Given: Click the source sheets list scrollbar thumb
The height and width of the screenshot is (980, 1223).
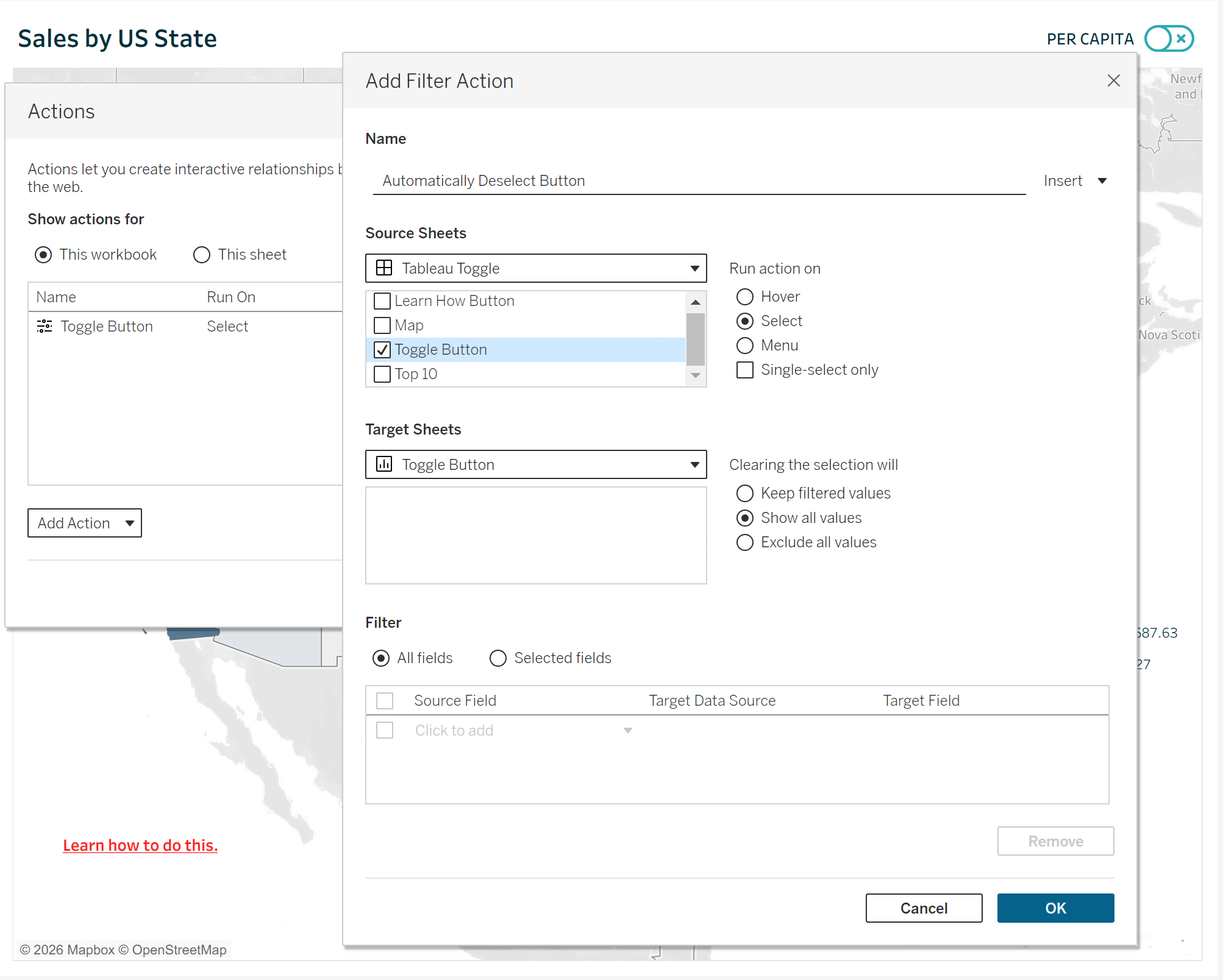Looking at the screenshot, I should (695, 339).
